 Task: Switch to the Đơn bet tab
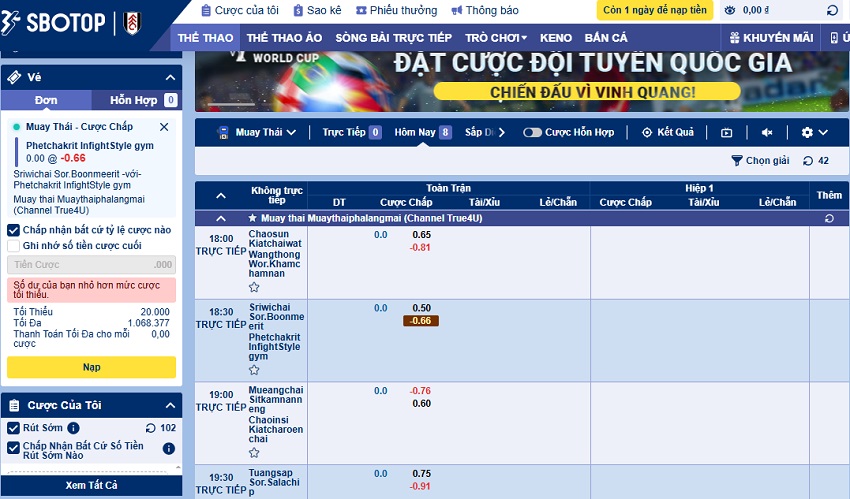pos(46,100)
